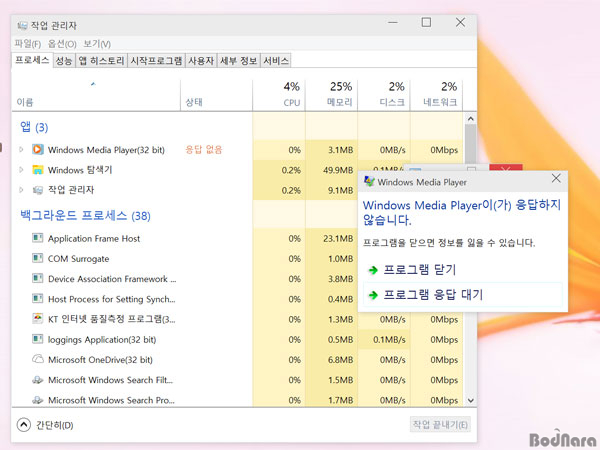
Task: Click the Application Frame Host icon
Action: 37,238
